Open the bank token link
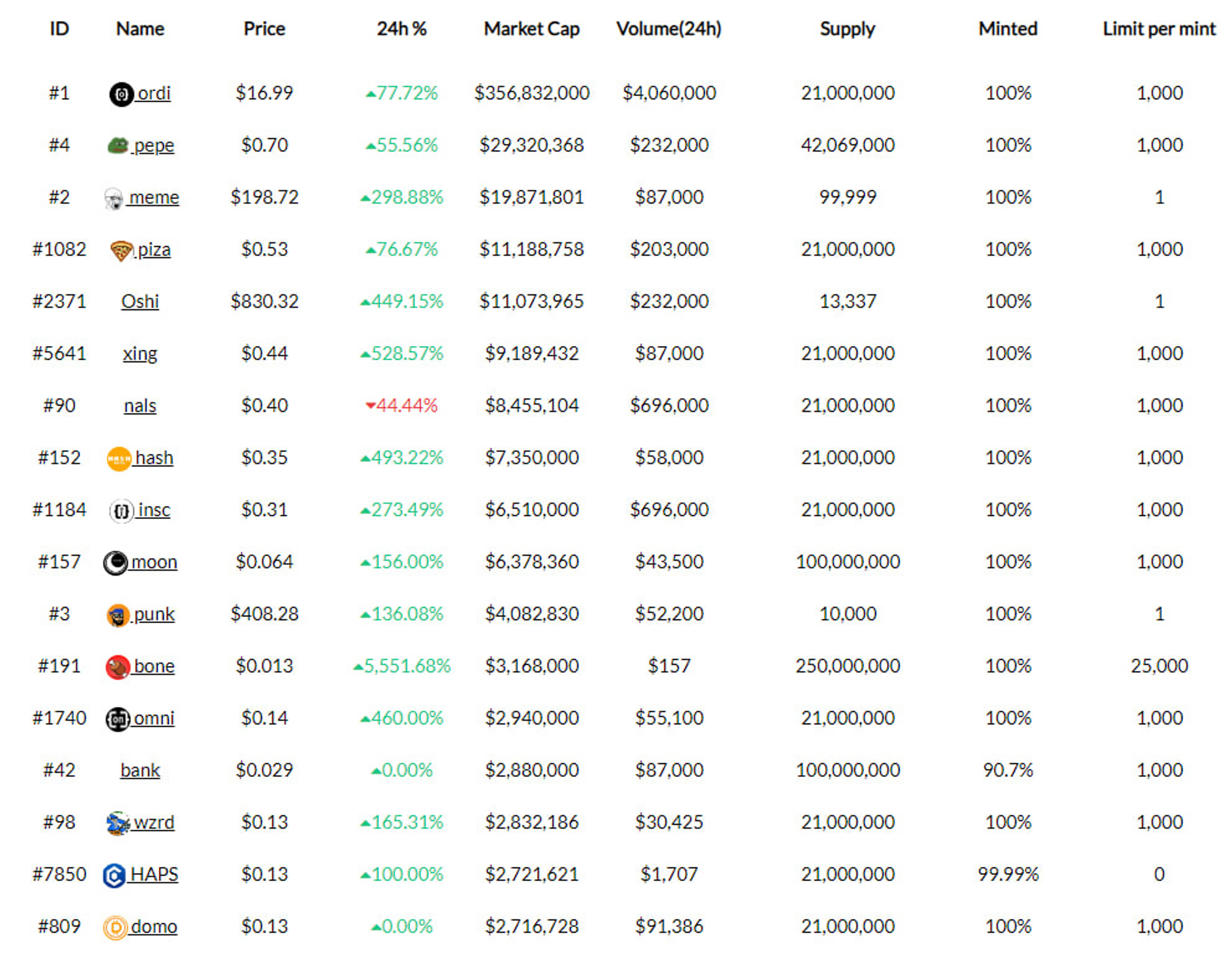Viewport: 1232px width, 955px height. (140, 771)
